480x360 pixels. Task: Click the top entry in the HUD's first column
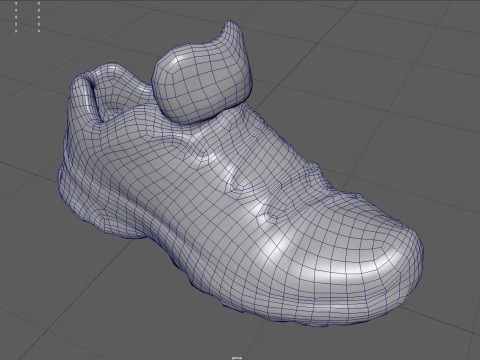[x=16, y=3]
